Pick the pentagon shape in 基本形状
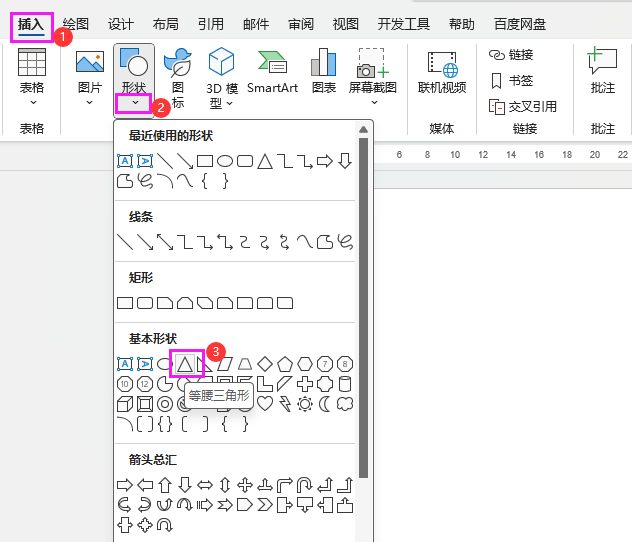Screen dimensions: 632x542 285,364
